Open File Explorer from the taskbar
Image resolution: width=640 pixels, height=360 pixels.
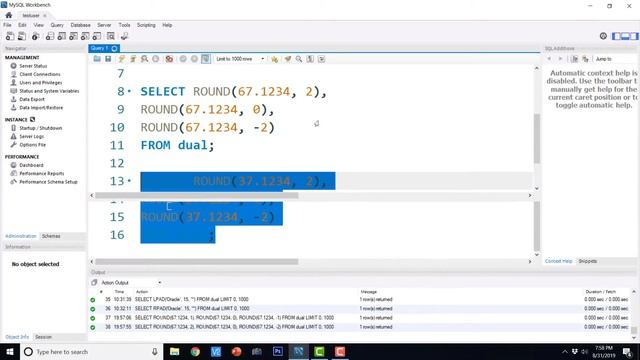coord(174,351)
